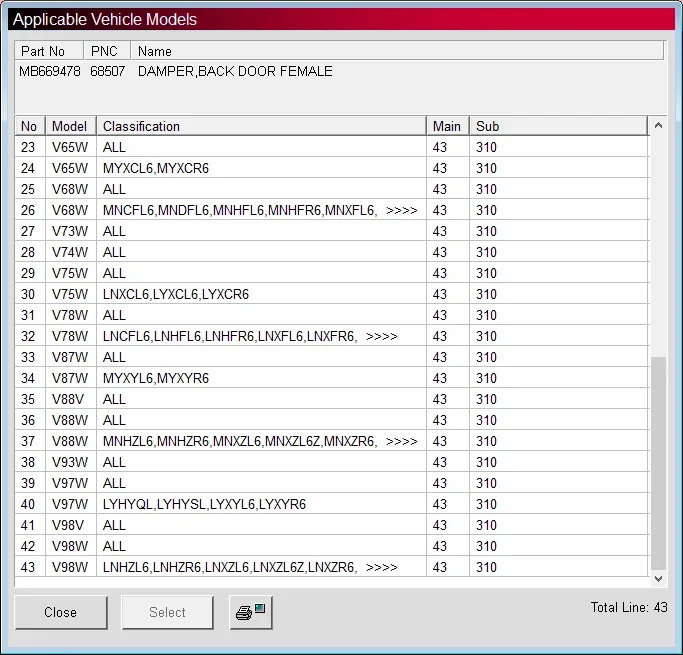Click the LNHZL6,LNHZR6 classification in row 43
Image resolution: width=683 pixels, height=655 pixels.
point(230,567)
